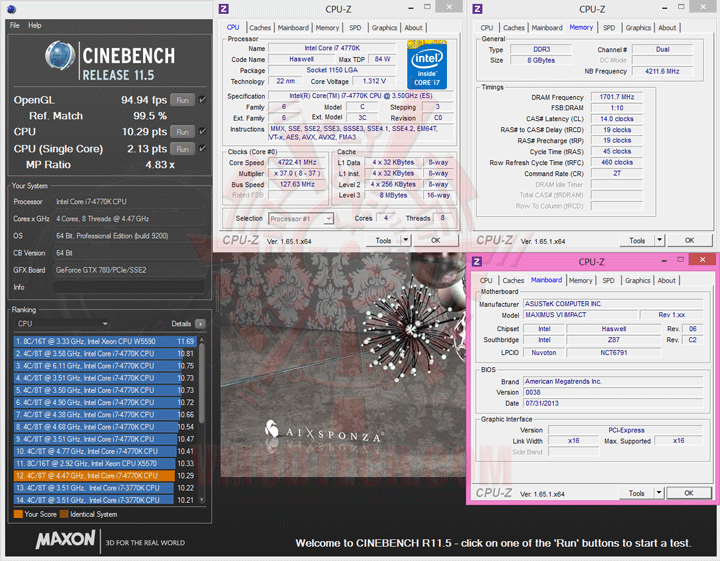Screen dimensions: 720x561
Task: Click OK in the CPU-Z Mainboard window
Action: [689, 493]
